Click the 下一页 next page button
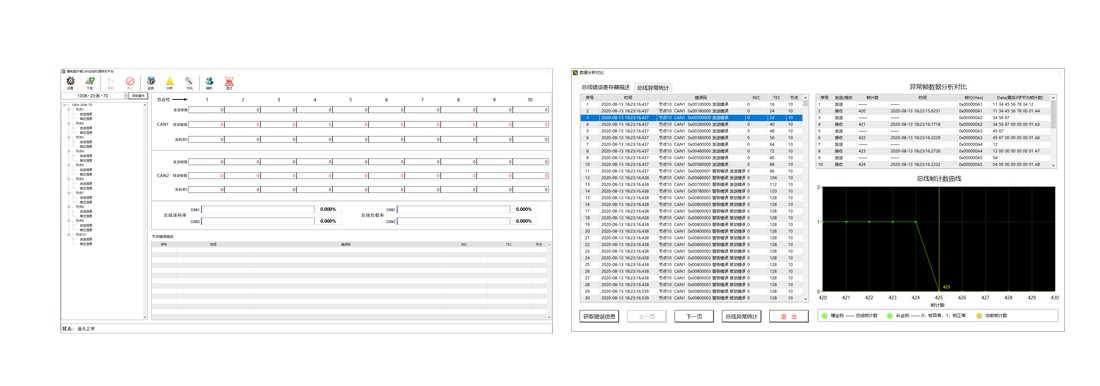Screen dimensions: 1100x386 point(693,317)
